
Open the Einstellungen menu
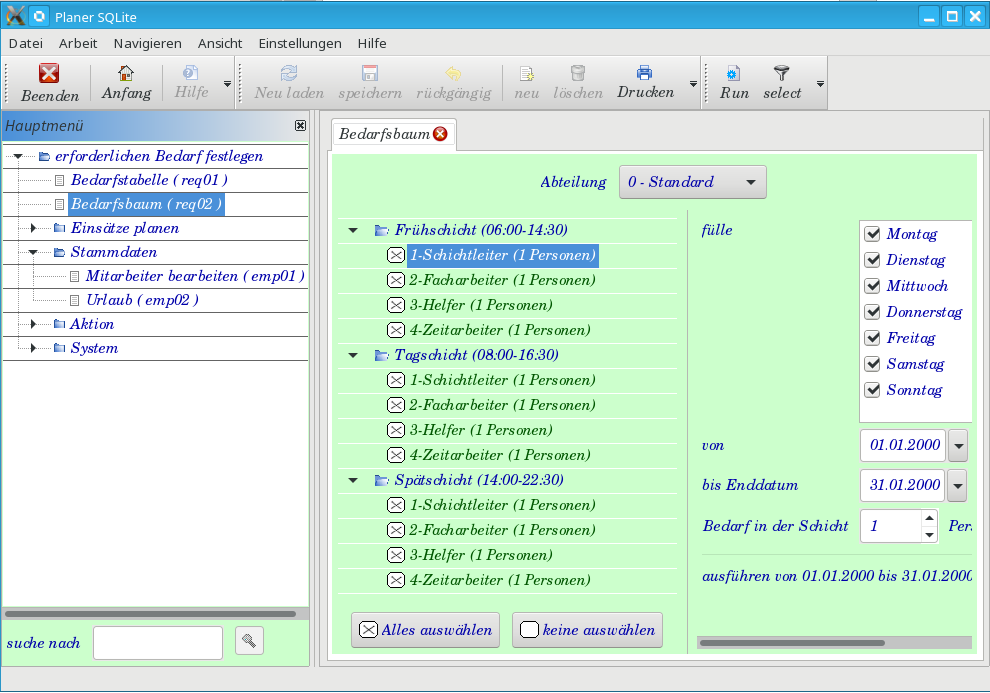[x=300, y=43]
